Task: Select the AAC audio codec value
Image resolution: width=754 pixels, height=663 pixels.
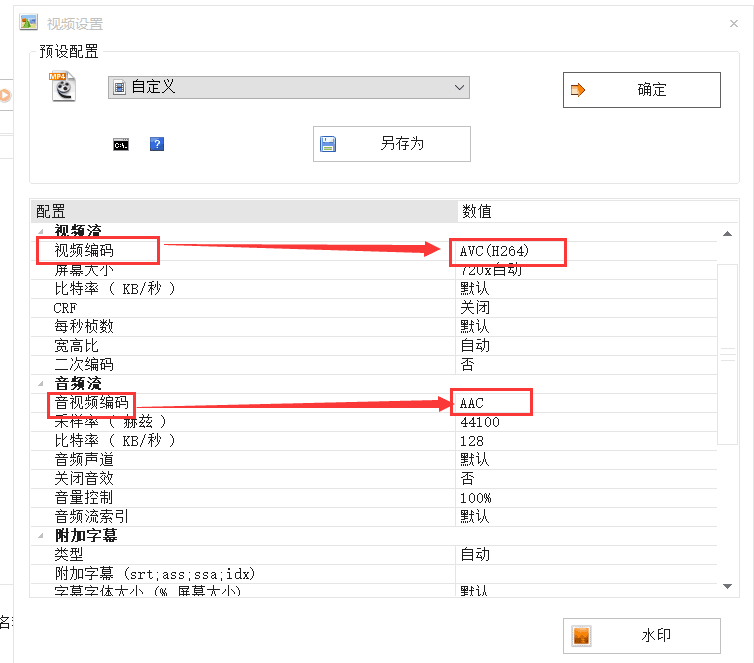Action: tap(490, 403)
